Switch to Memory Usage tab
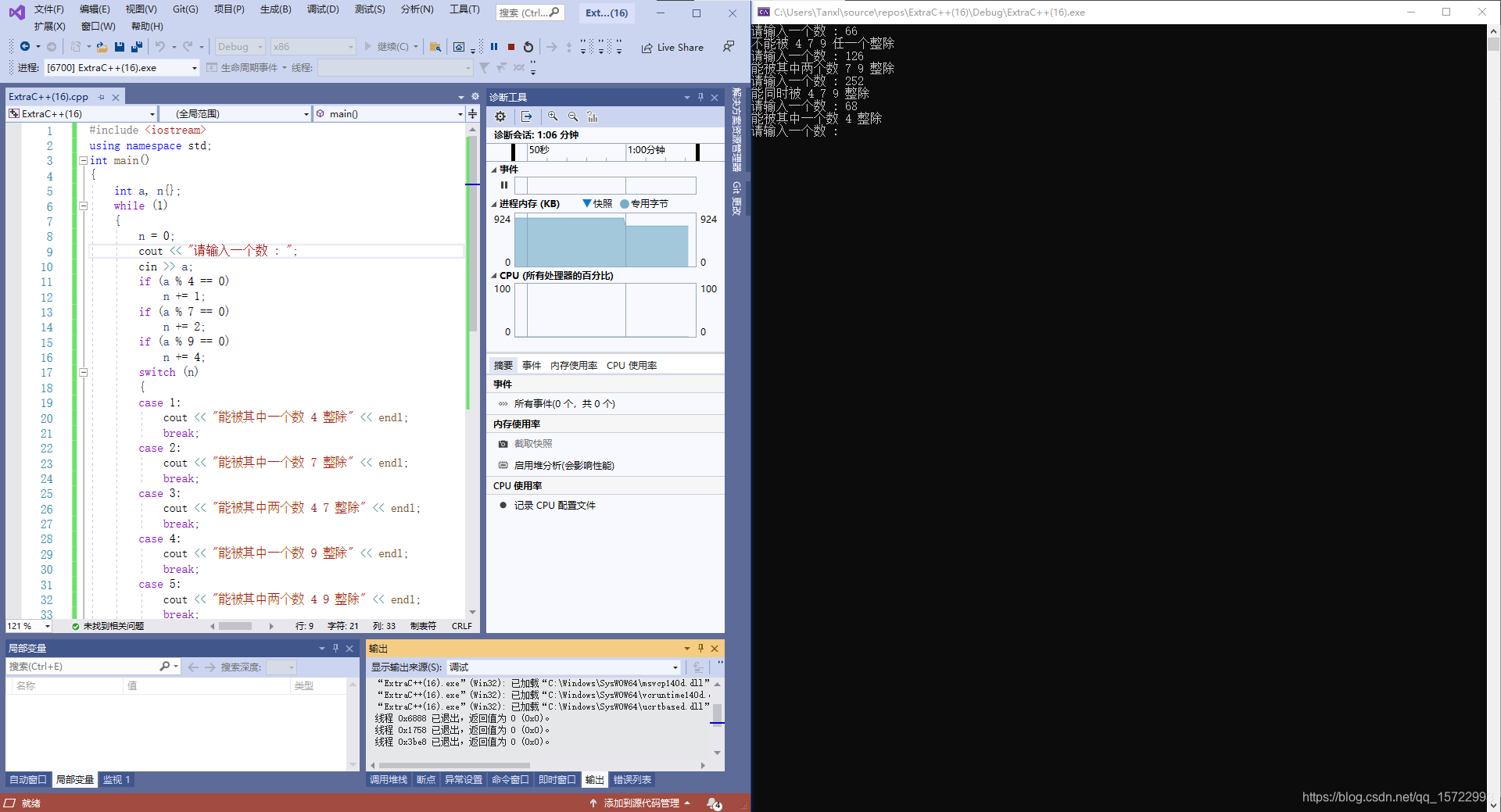This screenshot has width=1501, height=812. (x=574, y=365)
